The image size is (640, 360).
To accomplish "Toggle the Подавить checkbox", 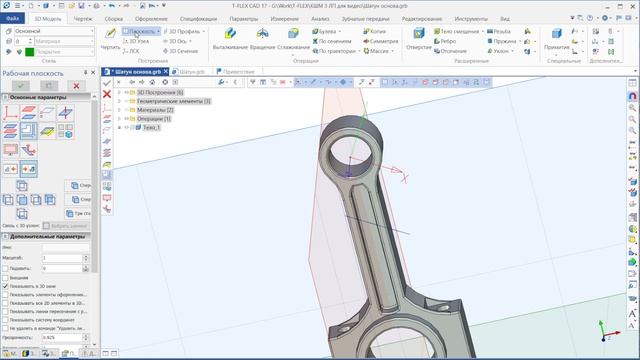I will [x=5, y=269].
